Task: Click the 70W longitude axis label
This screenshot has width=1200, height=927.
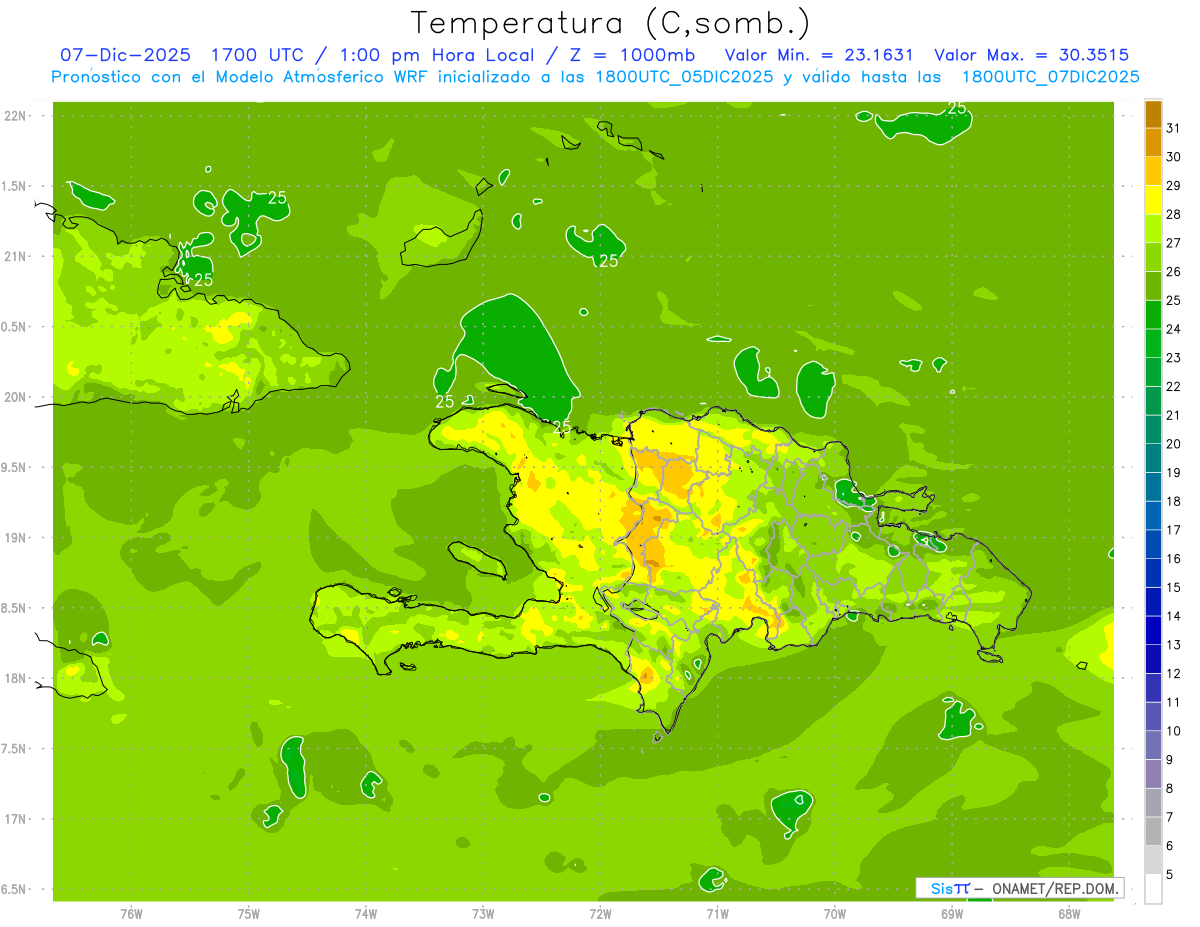Action: [834, 913]
